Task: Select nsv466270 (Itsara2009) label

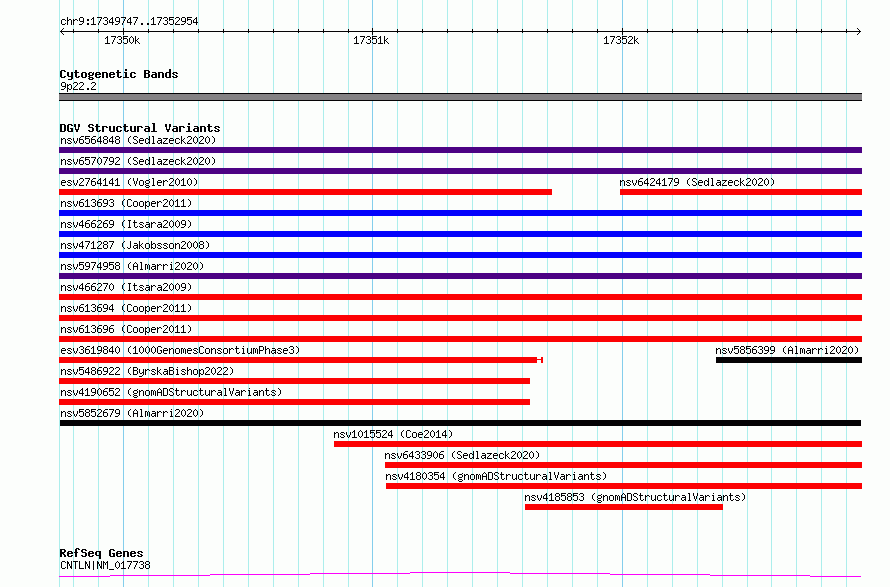Action: coord(126,287)
